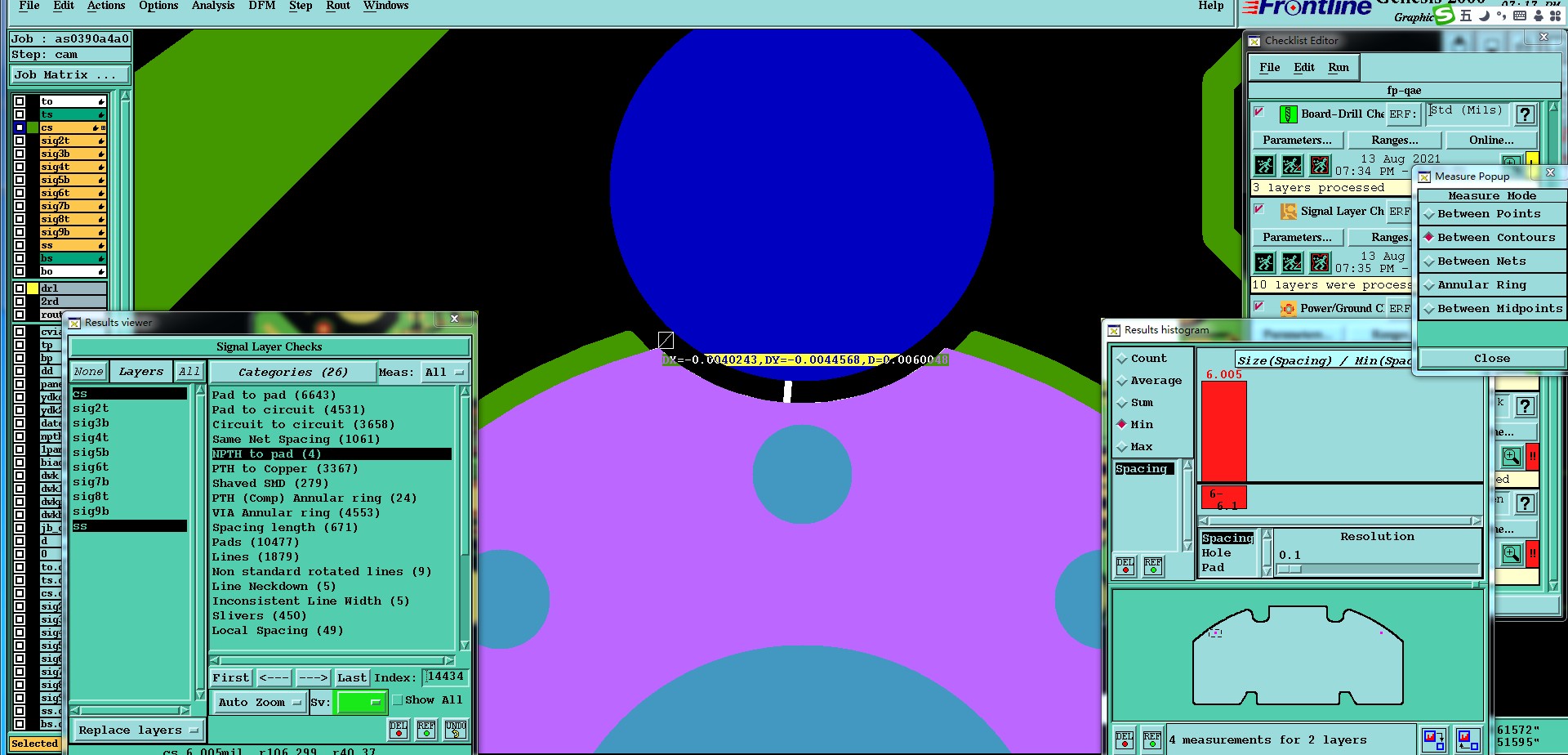
Task: Click the Board-Drill Checks green drill icon
Action: click(1288, 114)
